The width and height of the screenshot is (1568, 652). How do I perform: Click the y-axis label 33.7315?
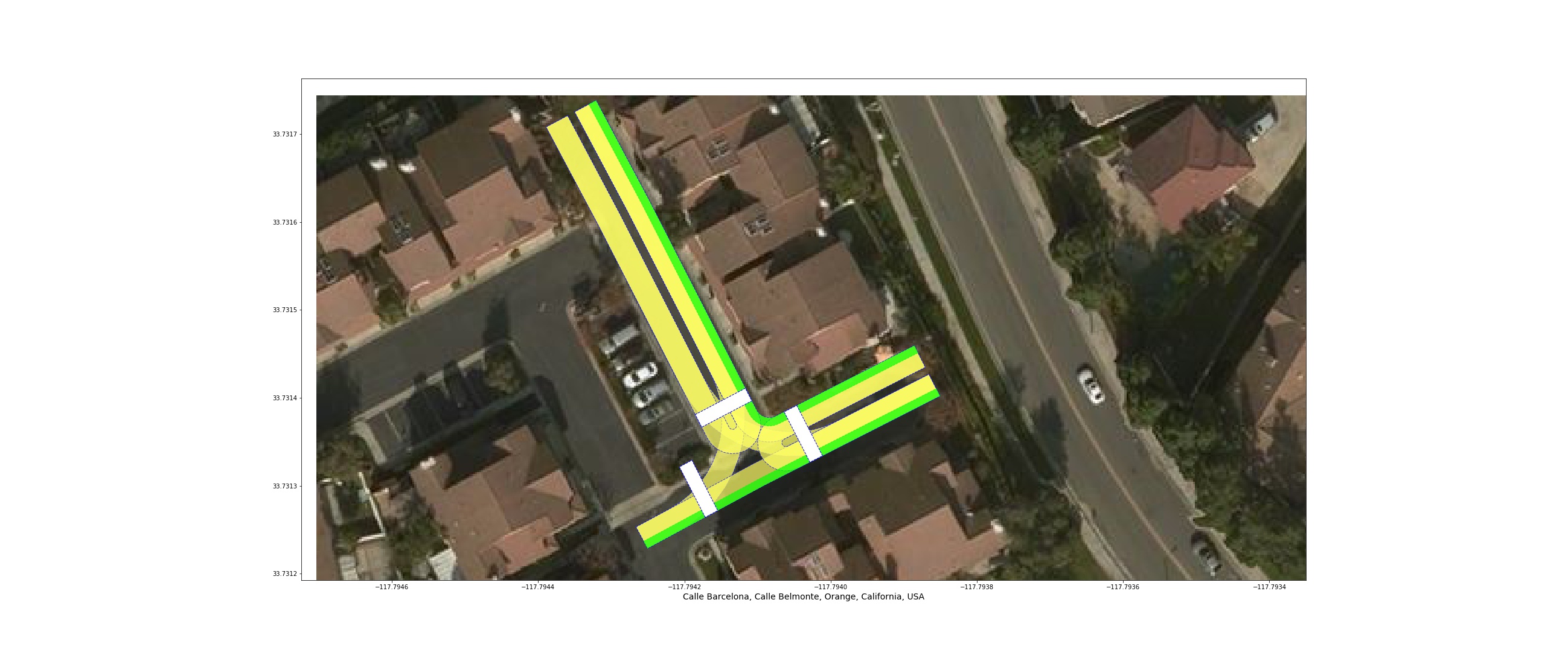285,310
